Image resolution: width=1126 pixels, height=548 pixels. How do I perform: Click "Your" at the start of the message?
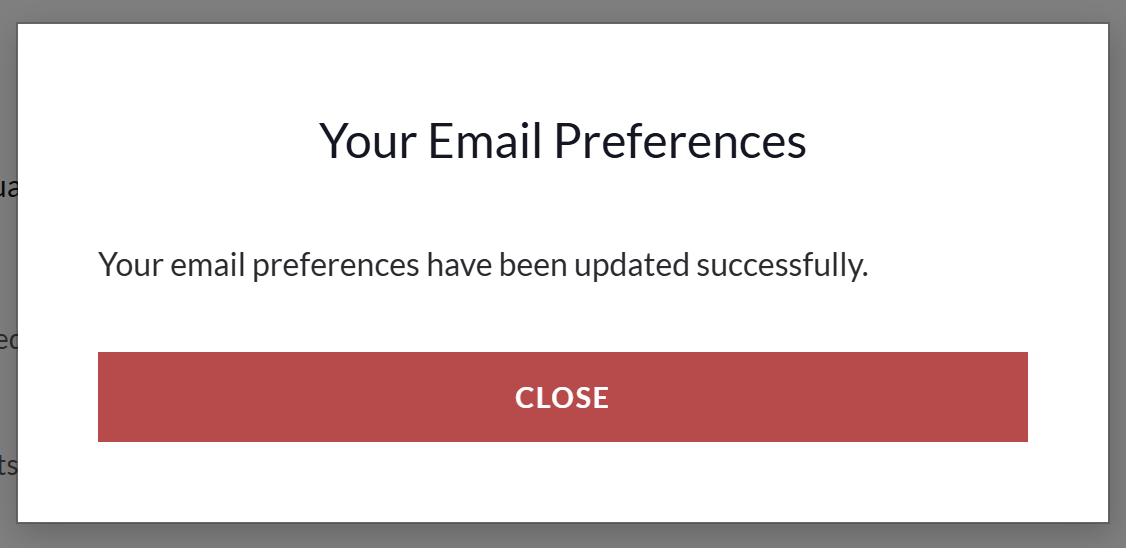(129, 266)
